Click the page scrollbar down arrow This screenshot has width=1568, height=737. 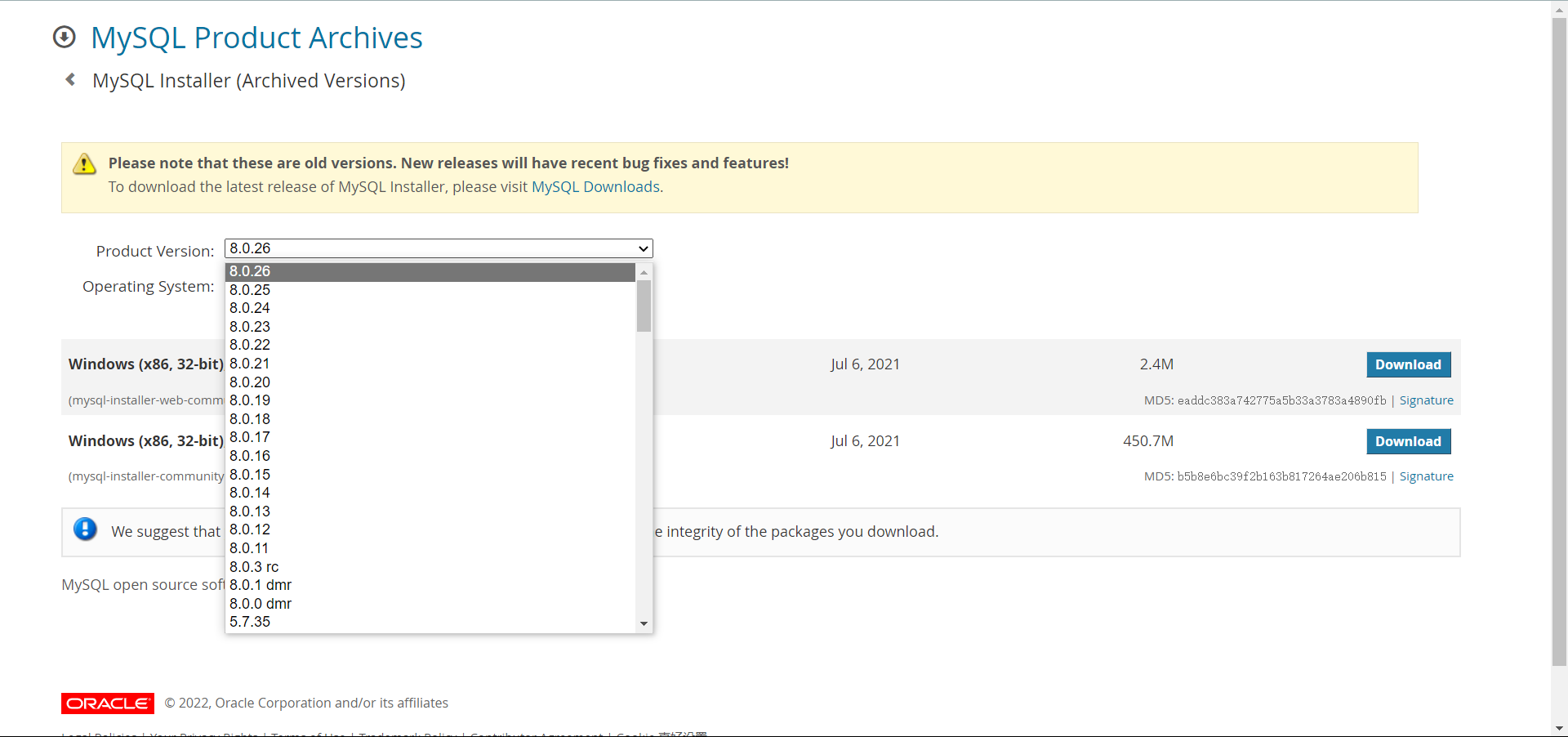click(x=1559, y=728)
